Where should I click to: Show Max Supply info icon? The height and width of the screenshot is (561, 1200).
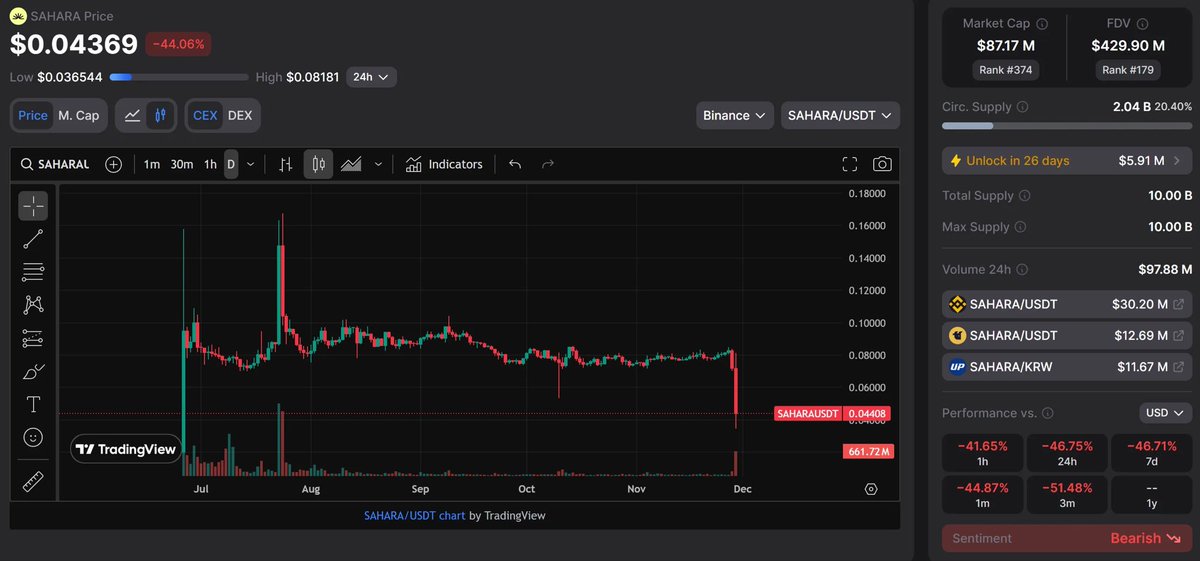point(1021,227)
